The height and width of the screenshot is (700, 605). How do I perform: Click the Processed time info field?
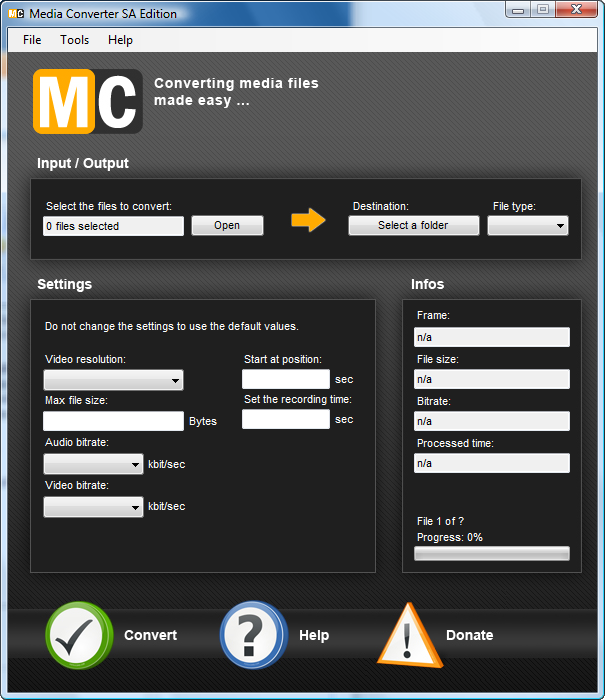point(492,463)
